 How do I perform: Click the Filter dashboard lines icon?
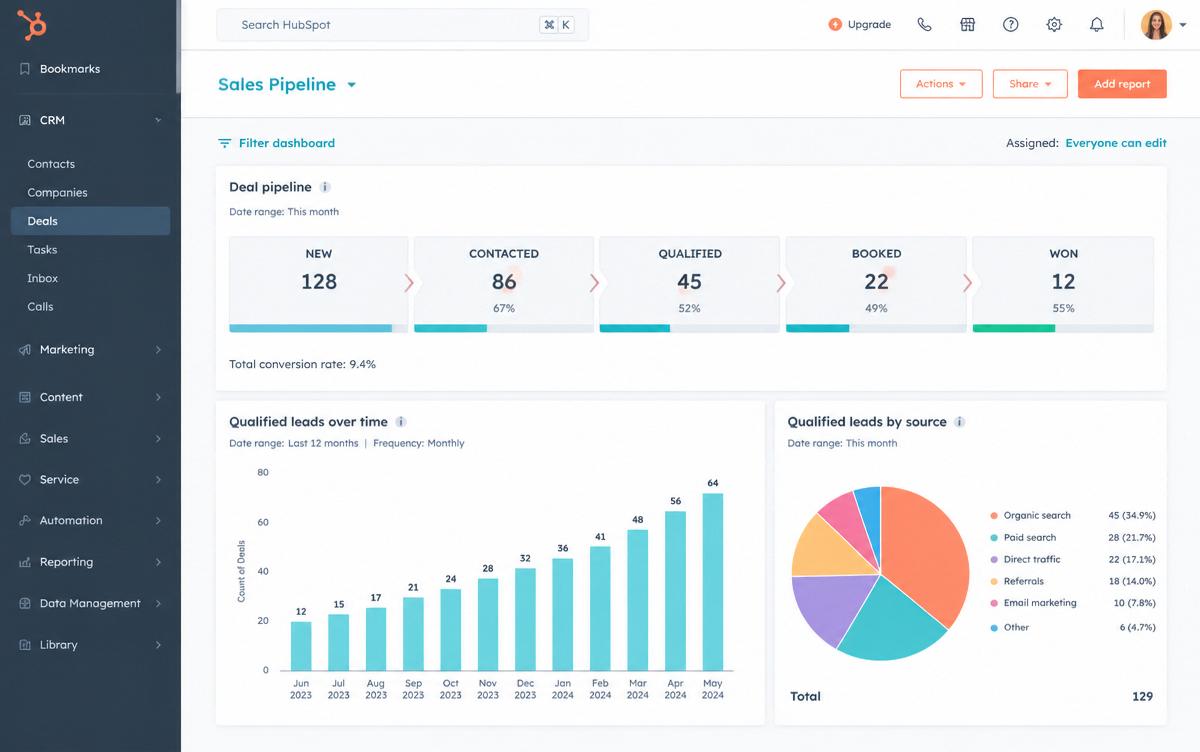(225, 143)
